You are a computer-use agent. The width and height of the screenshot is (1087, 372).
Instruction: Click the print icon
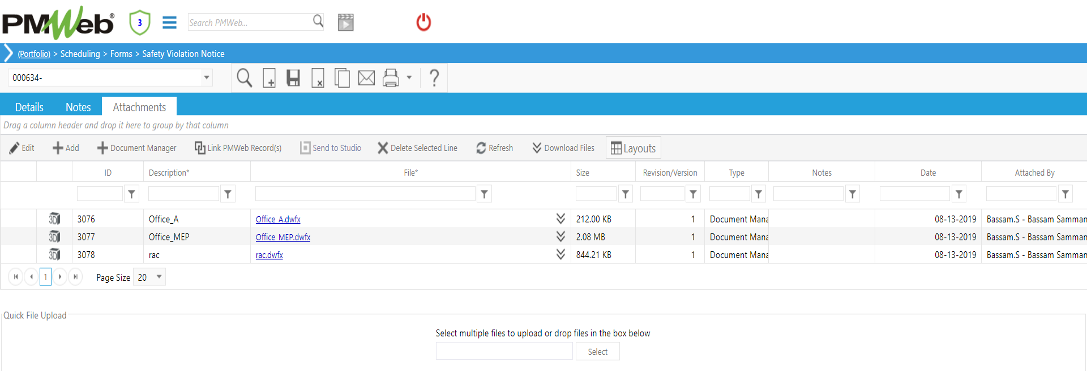392,78
